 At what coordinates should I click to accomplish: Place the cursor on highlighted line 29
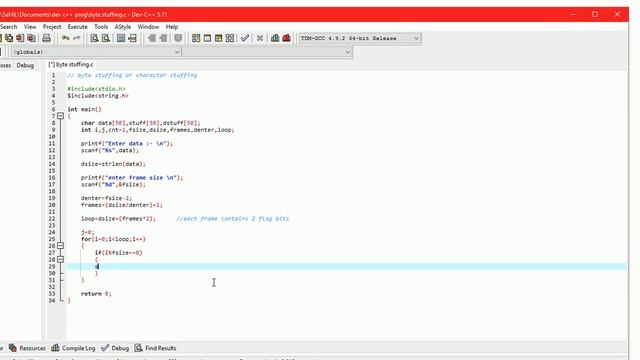point(347,266)
